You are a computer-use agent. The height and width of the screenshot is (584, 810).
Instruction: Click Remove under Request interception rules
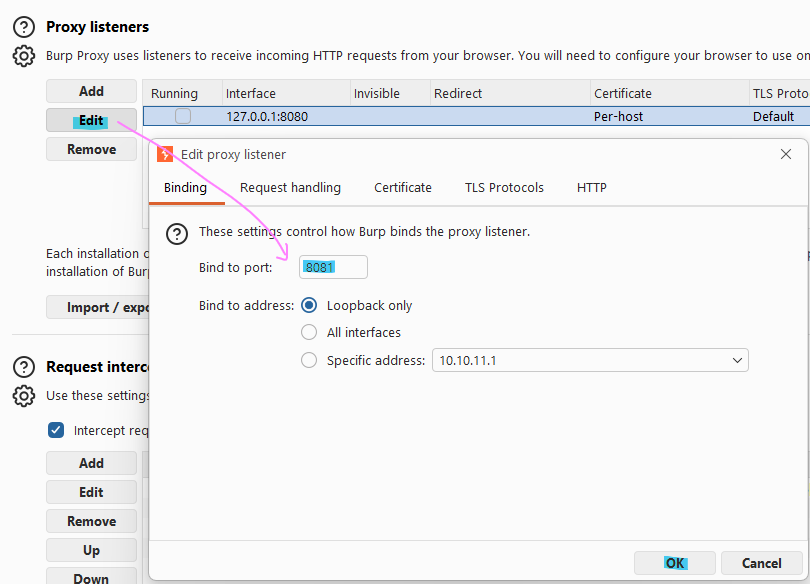[91, 521]
